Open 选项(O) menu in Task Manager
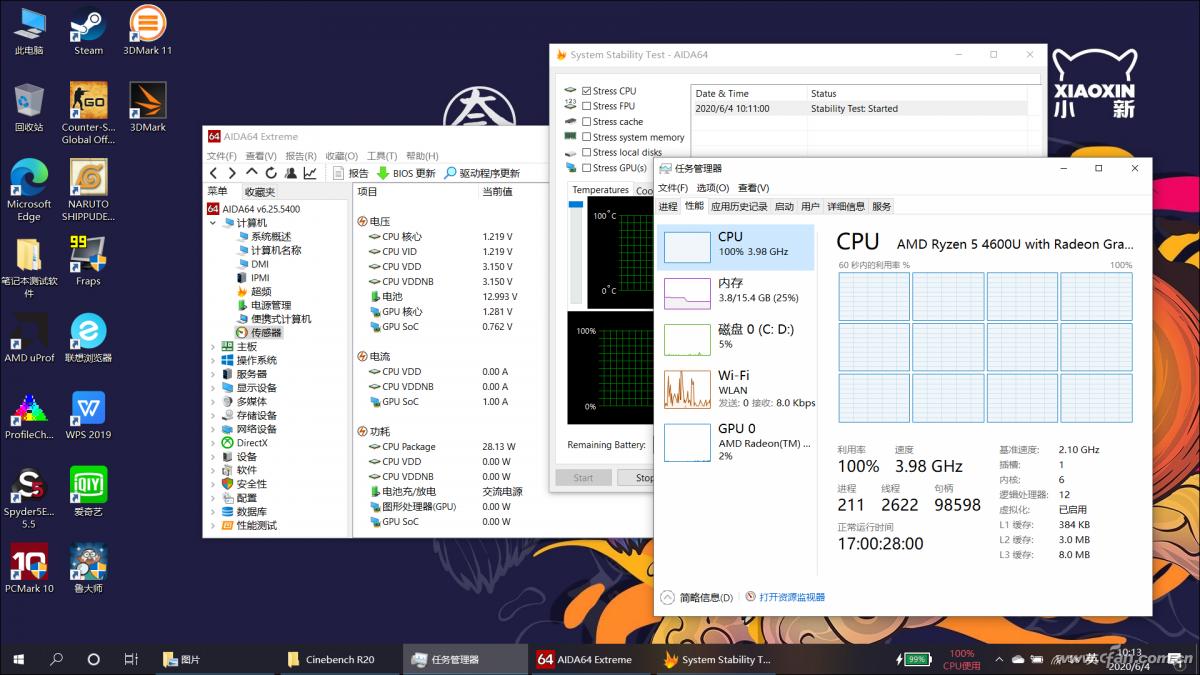The width and height of the screenshot is (1200, 675). pyautogui.click(x=713, y=188)
